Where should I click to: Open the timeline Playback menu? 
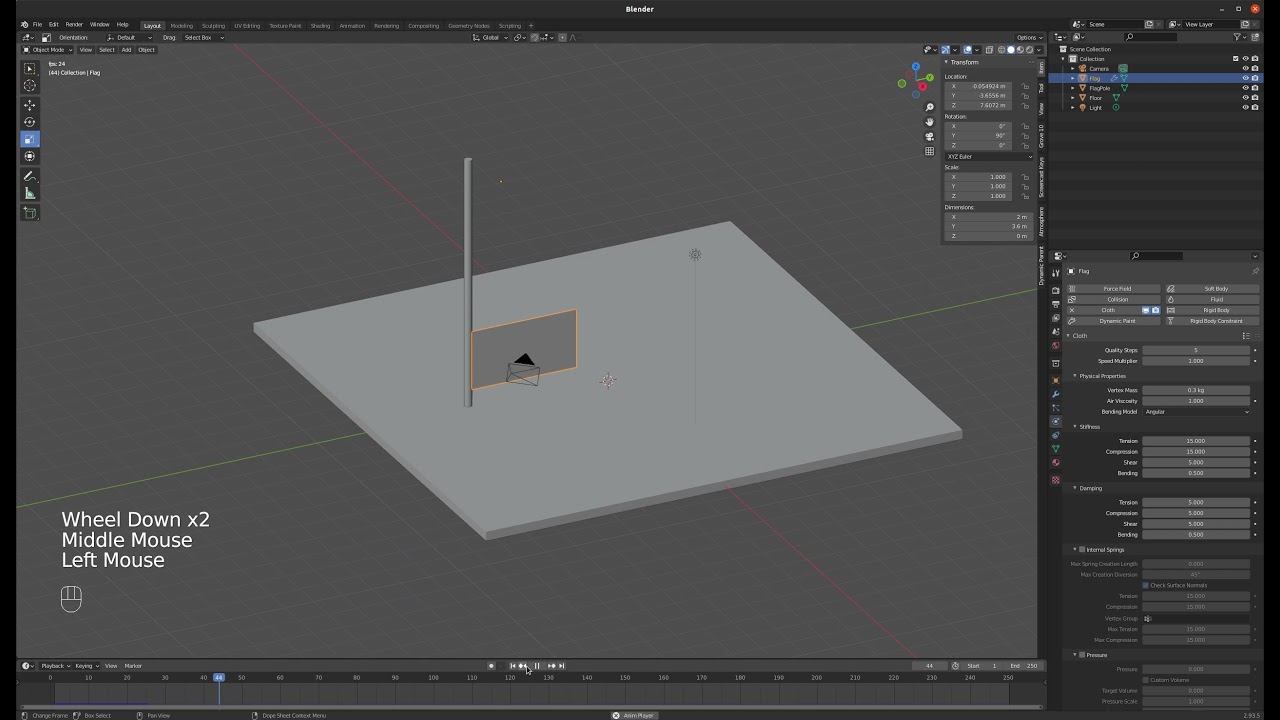point(54,666)
